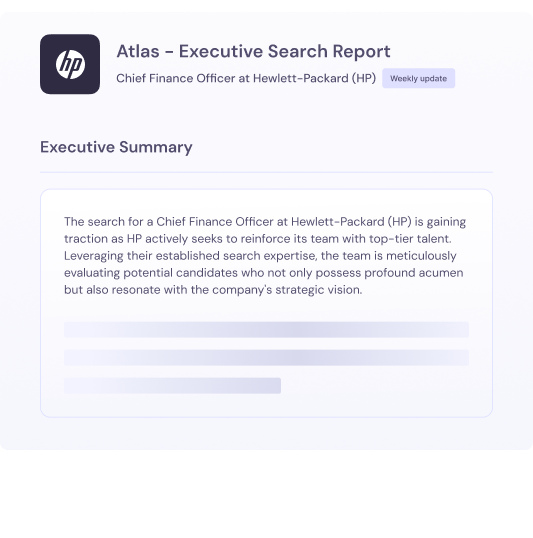The width and height of the screenshot is (533, 538).
Task: Click the divider line under Executive Summary
Action: pos(266,172)
